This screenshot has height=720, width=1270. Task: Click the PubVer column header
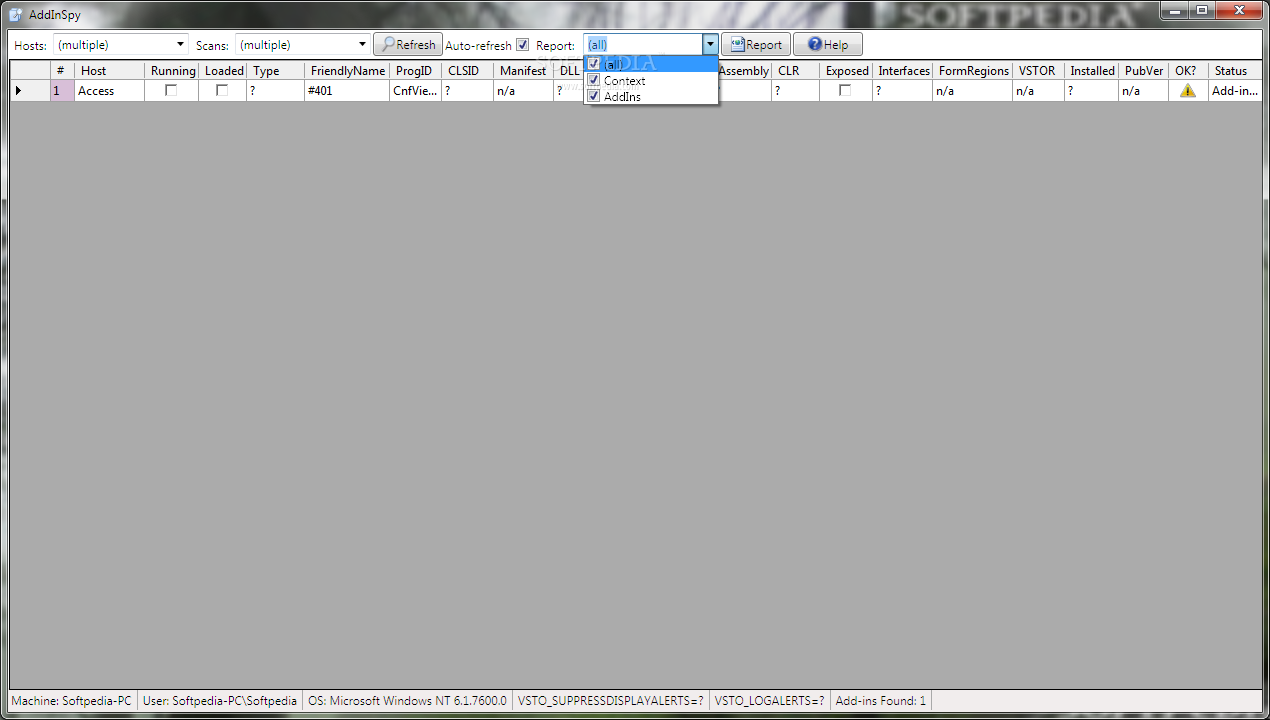1143,71
